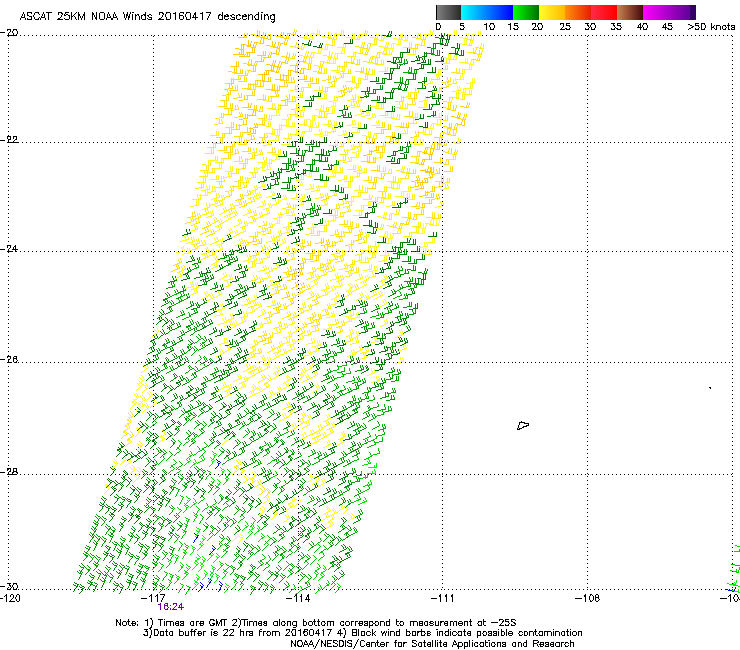This screenshot has width=740, height=650.
Task: Select the green 15-20 knots legend segment
Action: (526, 12)
